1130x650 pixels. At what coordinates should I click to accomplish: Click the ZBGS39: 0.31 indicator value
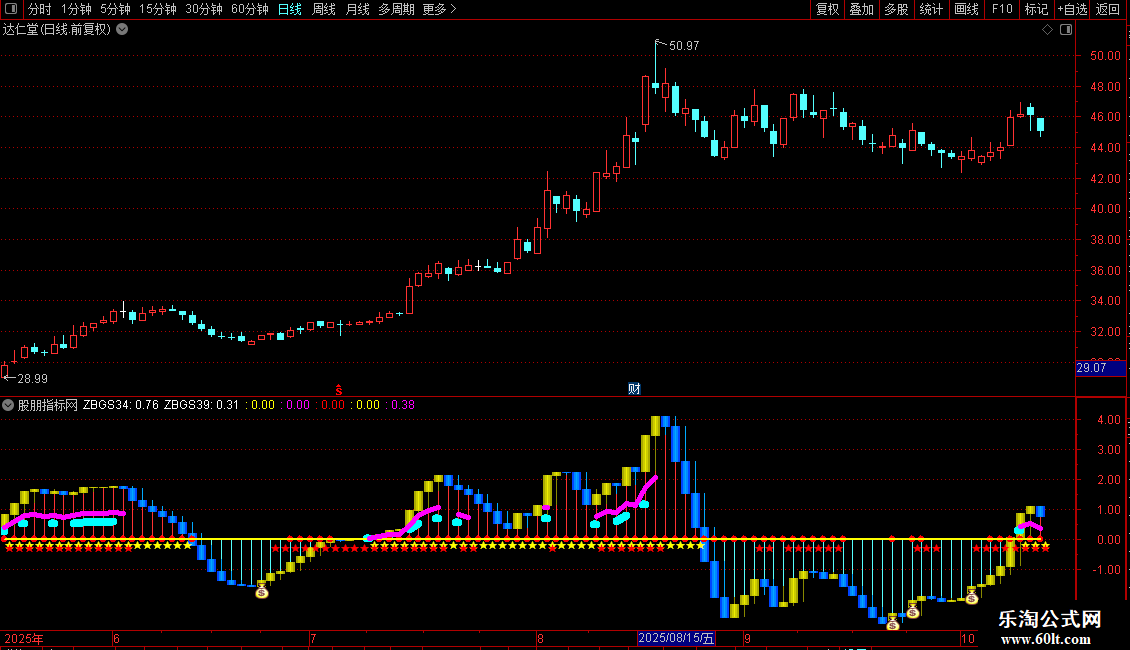(x=201, y=405)
